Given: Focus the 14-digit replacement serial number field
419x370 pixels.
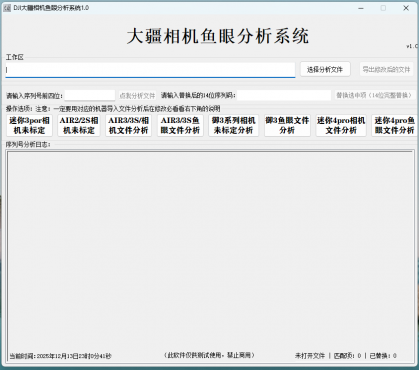Looking at the screenshot, I should [x=284, y=96].
